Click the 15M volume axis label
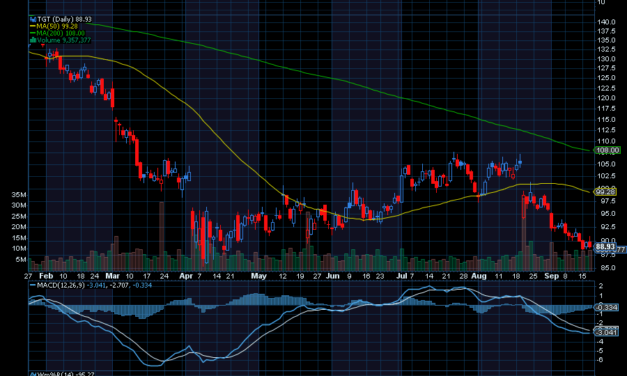627x376 pixels. coord(19,238)
